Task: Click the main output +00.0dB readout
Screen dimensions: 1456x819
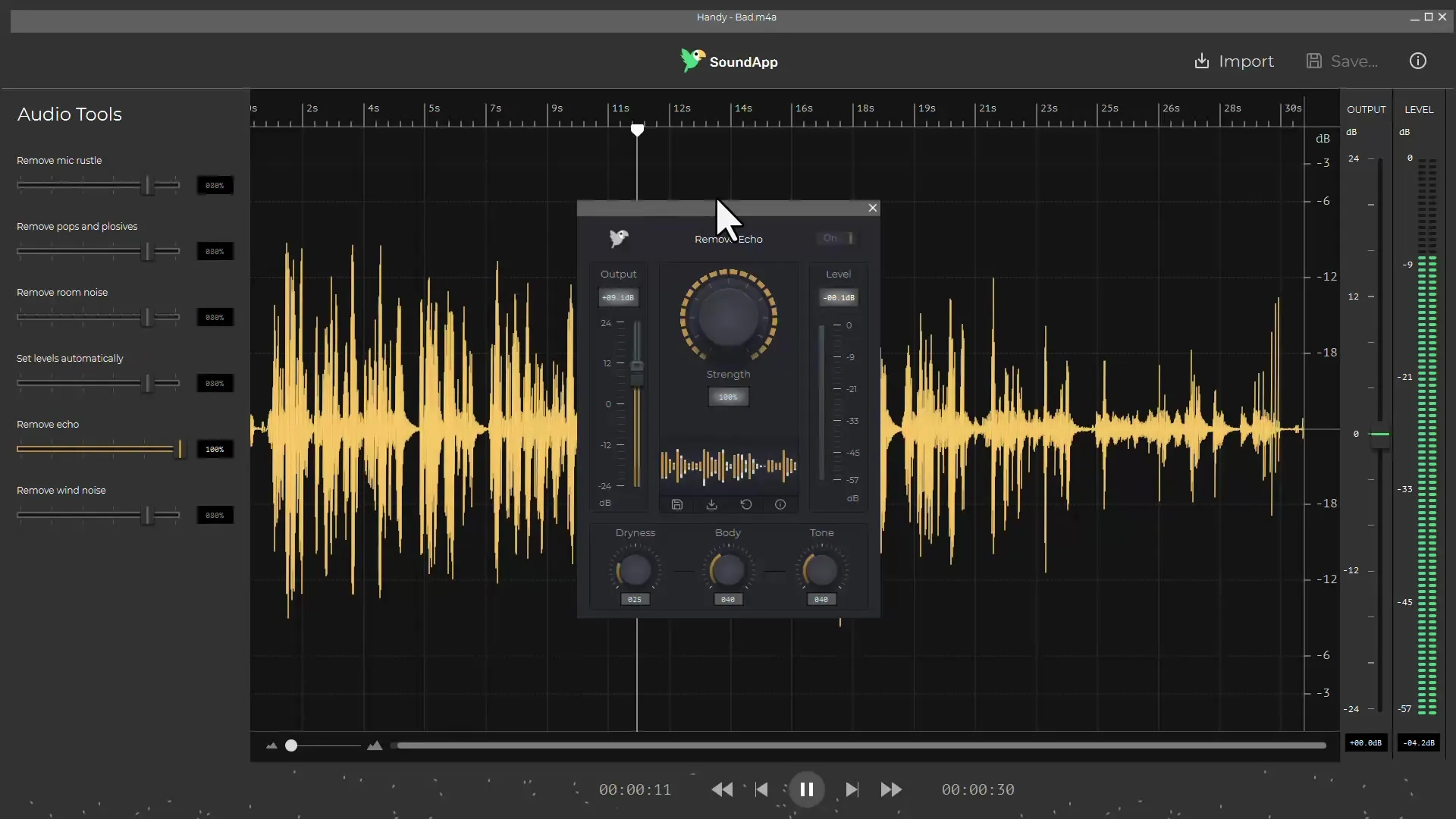Action: click(x=1366, y=742)
